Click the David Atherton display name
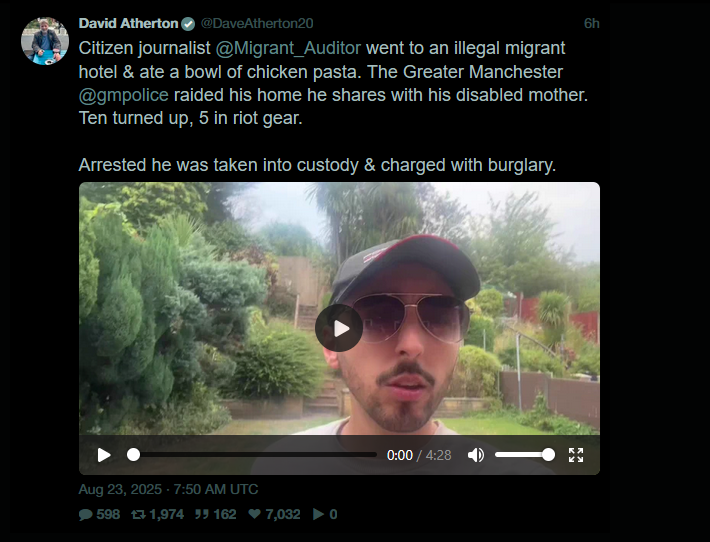 coord(129,24)
